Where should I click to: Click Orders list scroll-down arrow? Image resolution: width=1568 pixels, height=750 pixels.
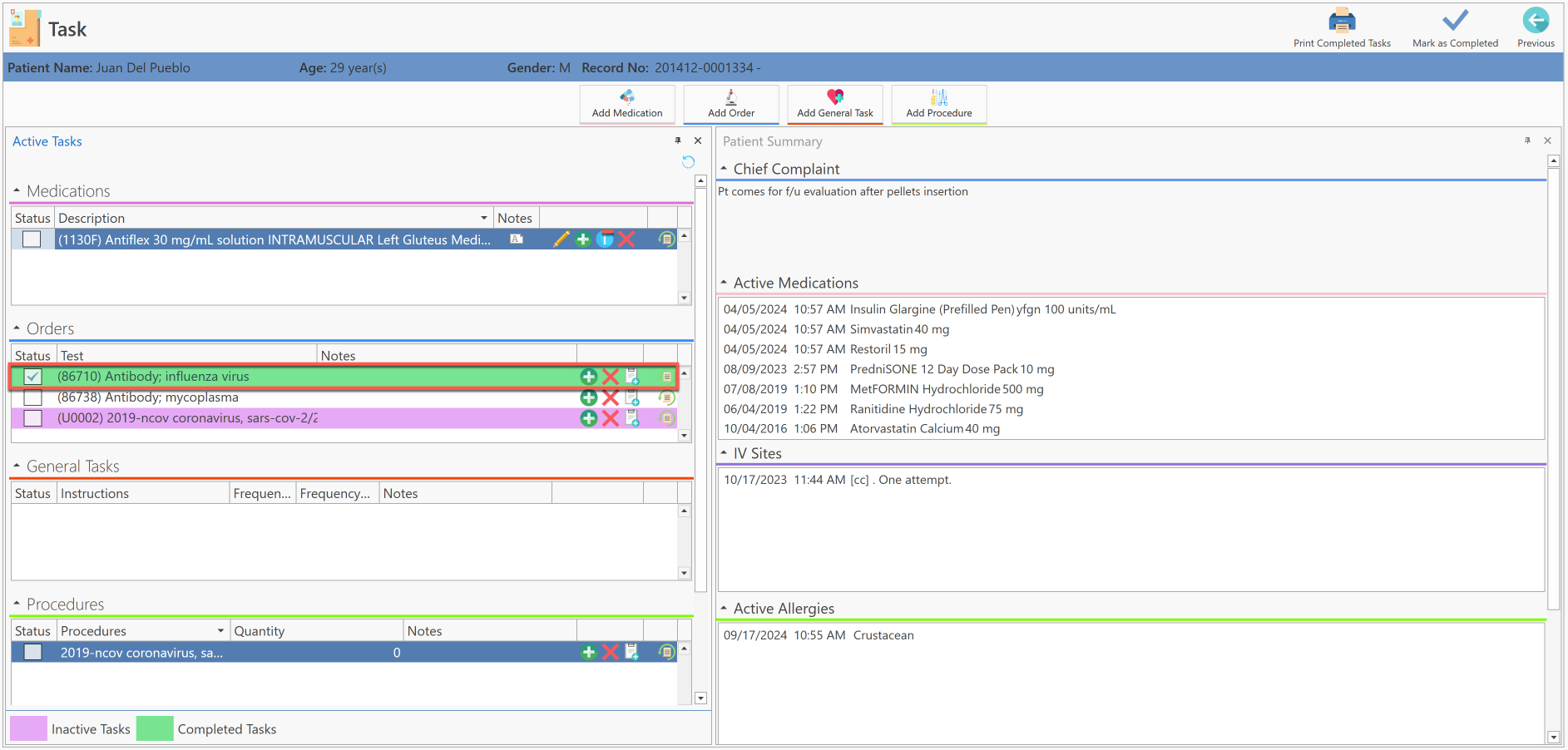[684, 436]
